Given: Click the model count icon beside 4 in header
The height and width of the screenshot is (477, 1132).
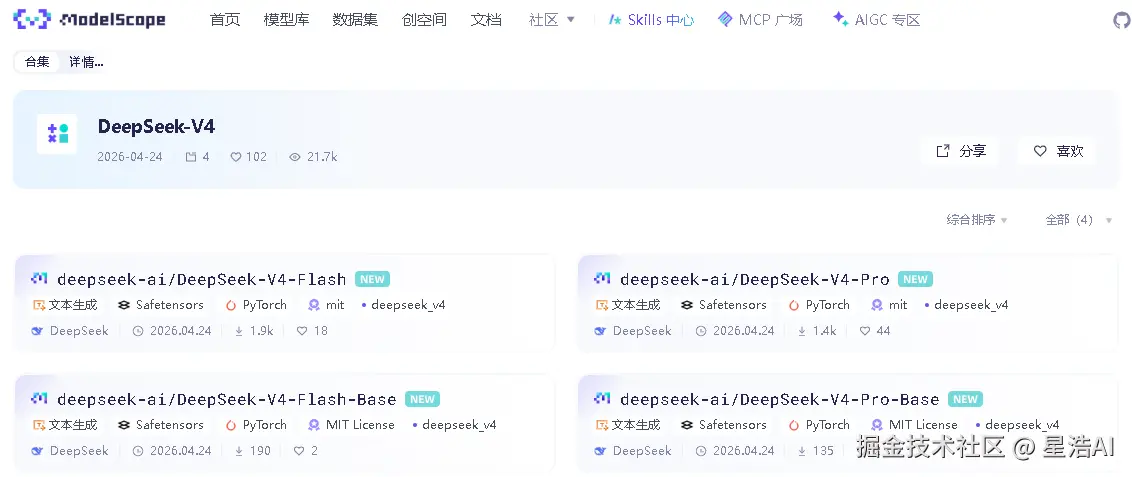Looking at the screenshot, I should coord(191,157).
